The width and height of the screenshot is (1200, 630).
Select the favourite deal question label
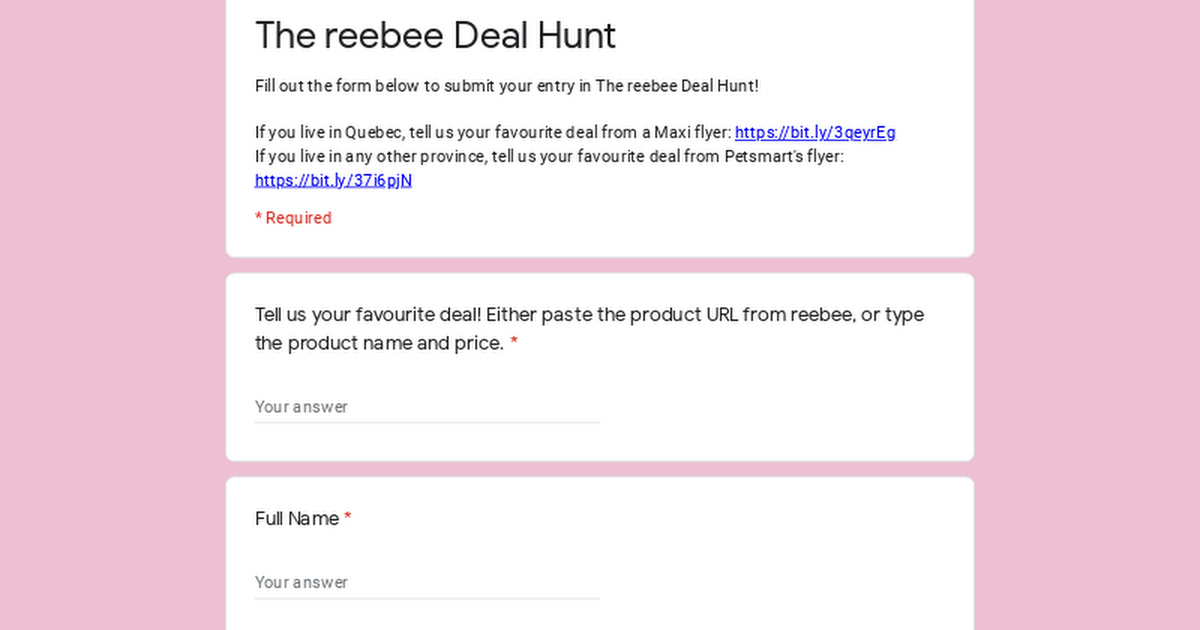point(589,329)
